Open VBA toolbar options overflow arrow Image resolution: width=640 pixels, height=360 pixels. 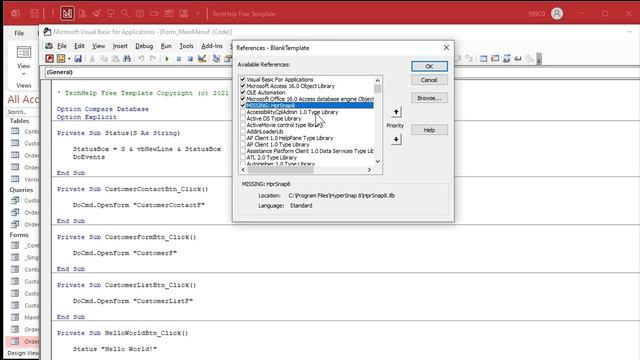click(x=539, y=59)
